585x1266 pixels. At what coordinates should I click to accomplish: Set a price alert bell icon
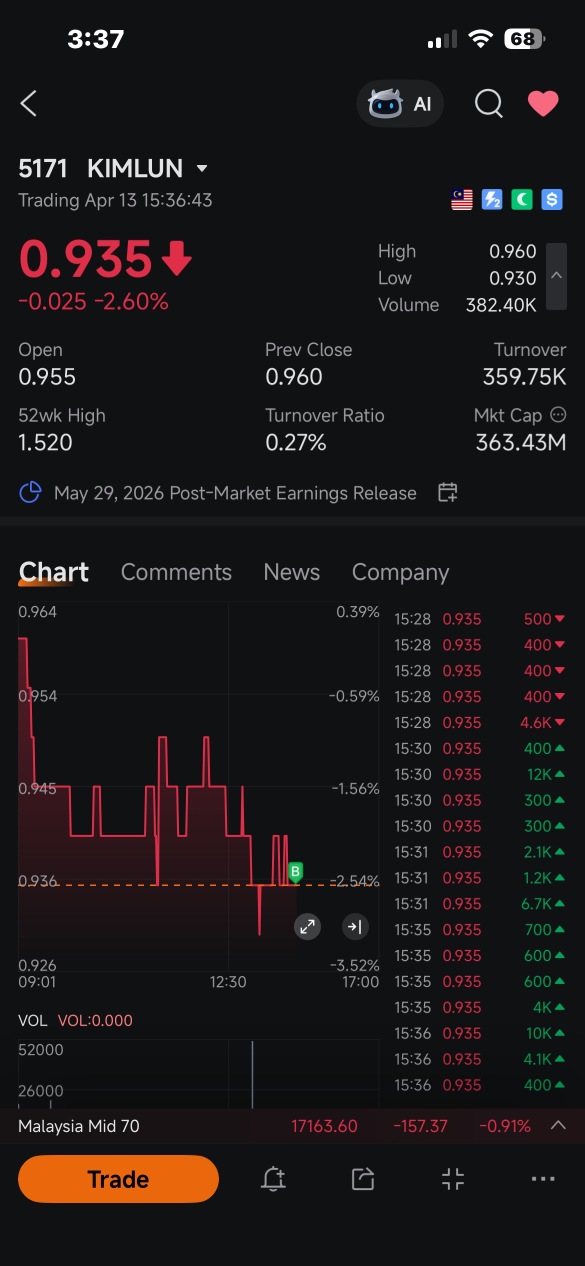pos(273,1179)
